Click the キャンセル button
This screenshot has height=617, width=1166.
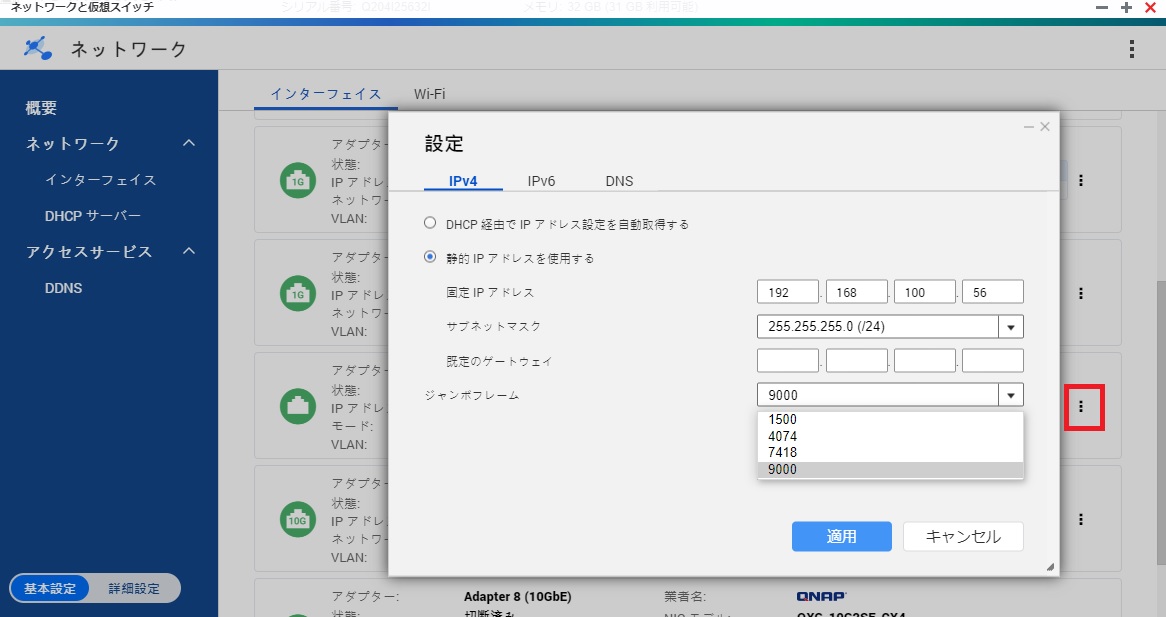coord(963,536)
